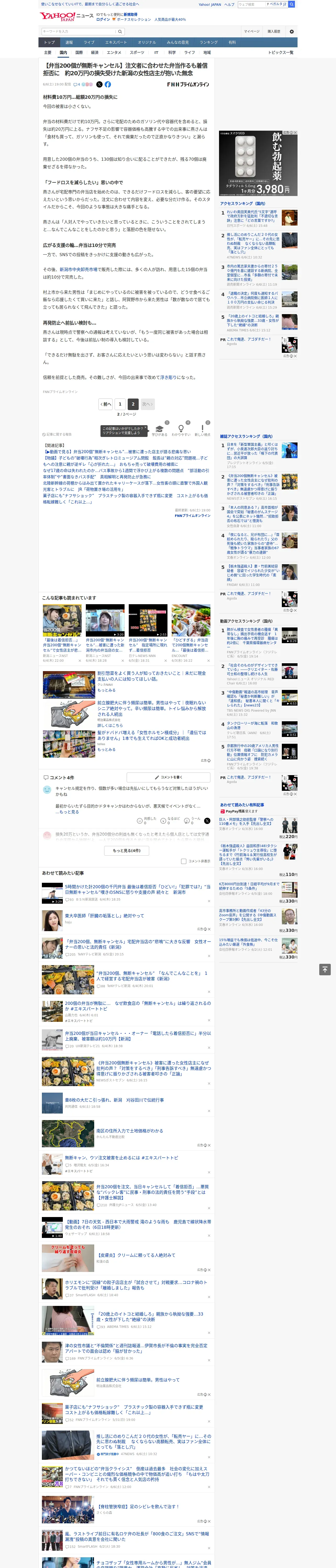The height and width of the screenshot is (1568, 336).
Task: Click the FNNプライムオンライン logo near the headline
Action: (188, 85)
